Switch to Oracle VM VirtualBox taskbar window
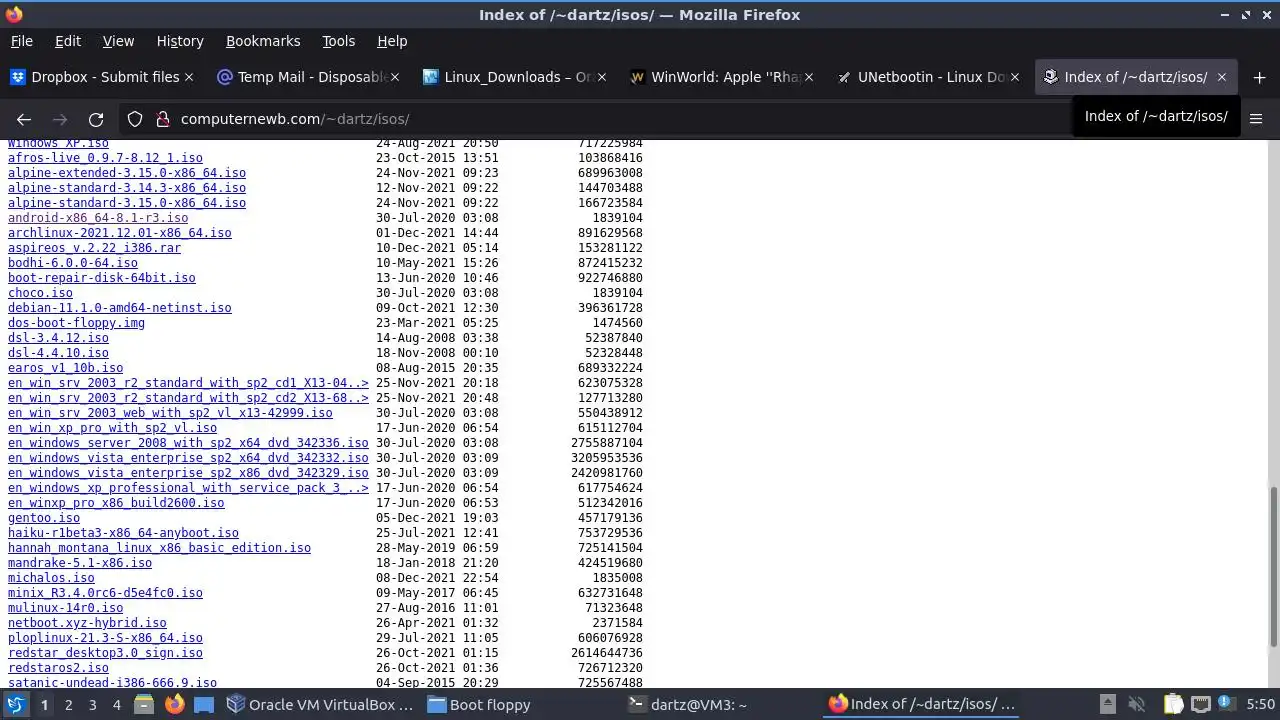1280x720 pixels. click(x=320, y=704)
